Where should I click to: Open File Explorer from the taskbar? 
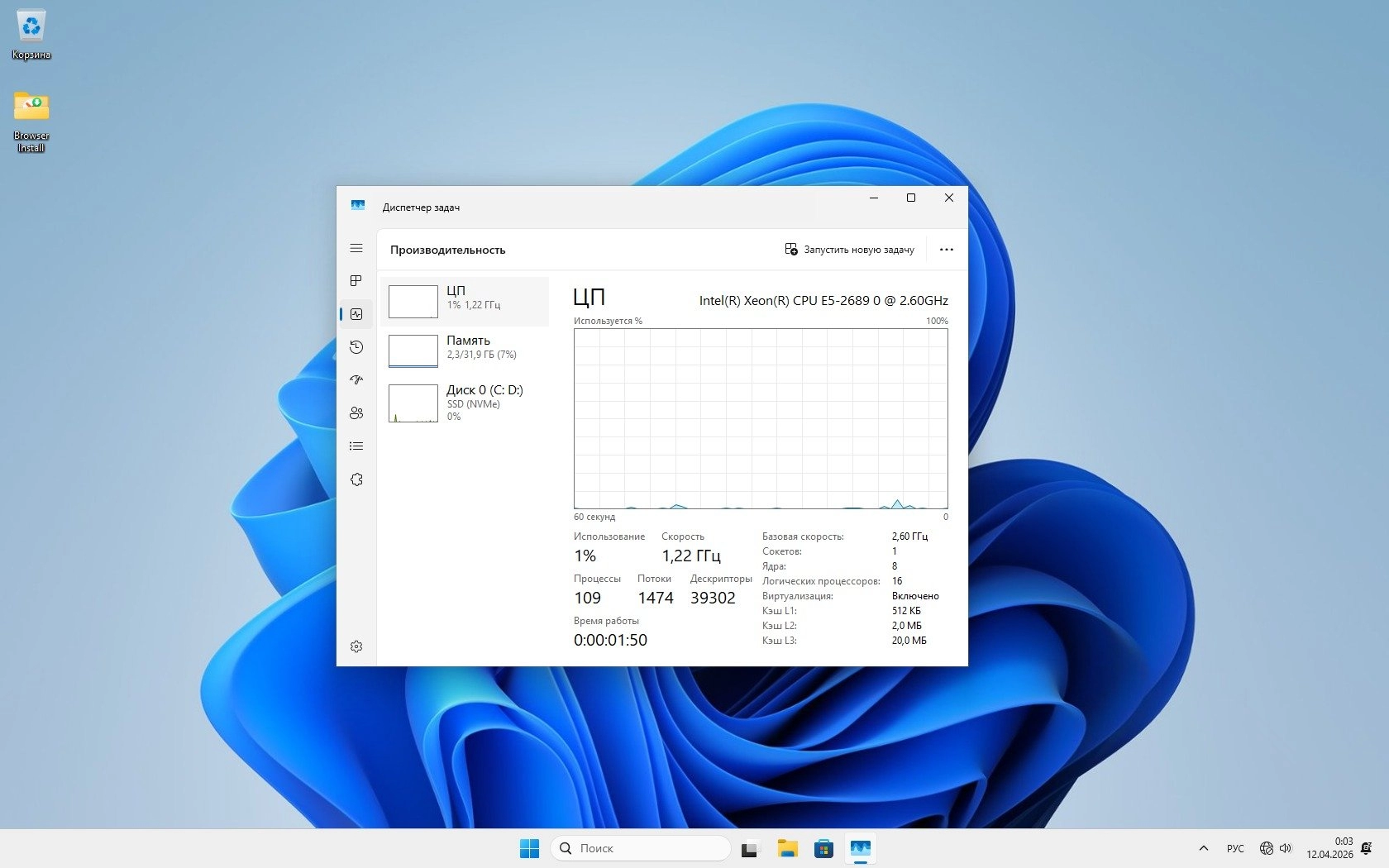(787, 848)
